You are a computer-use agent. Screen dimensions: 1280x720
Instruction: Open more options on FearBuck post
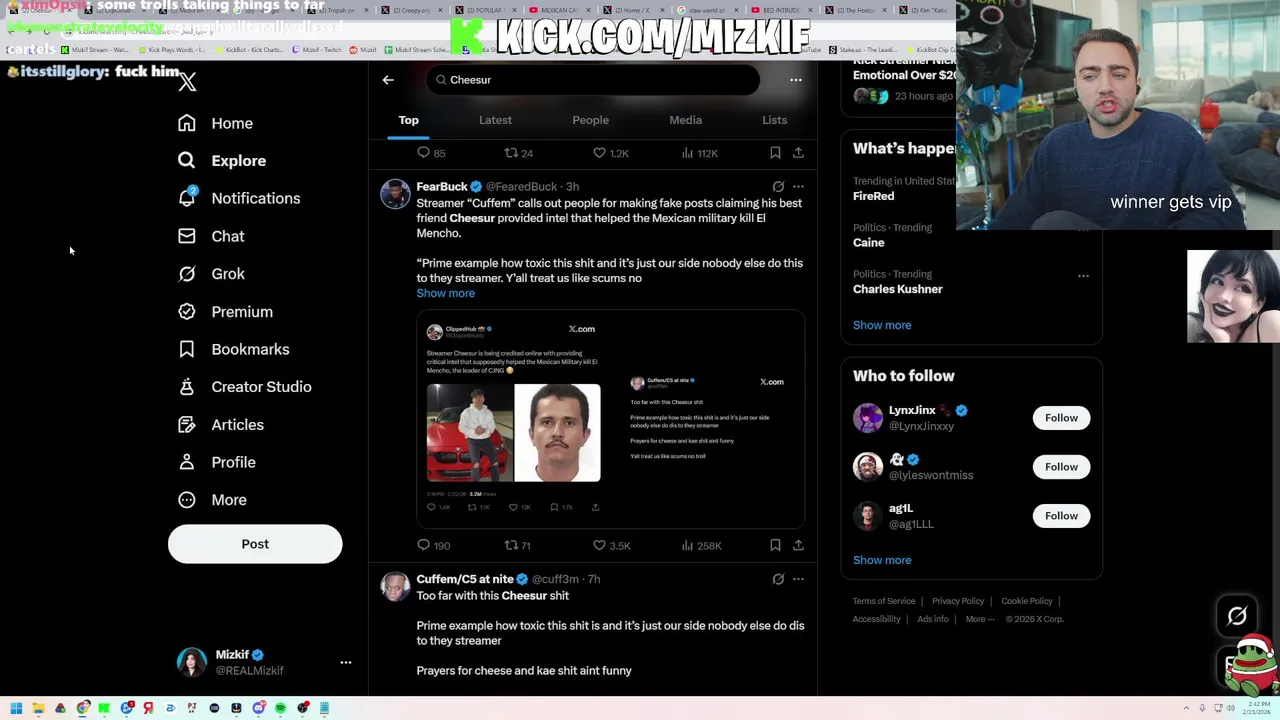point(798,186)
